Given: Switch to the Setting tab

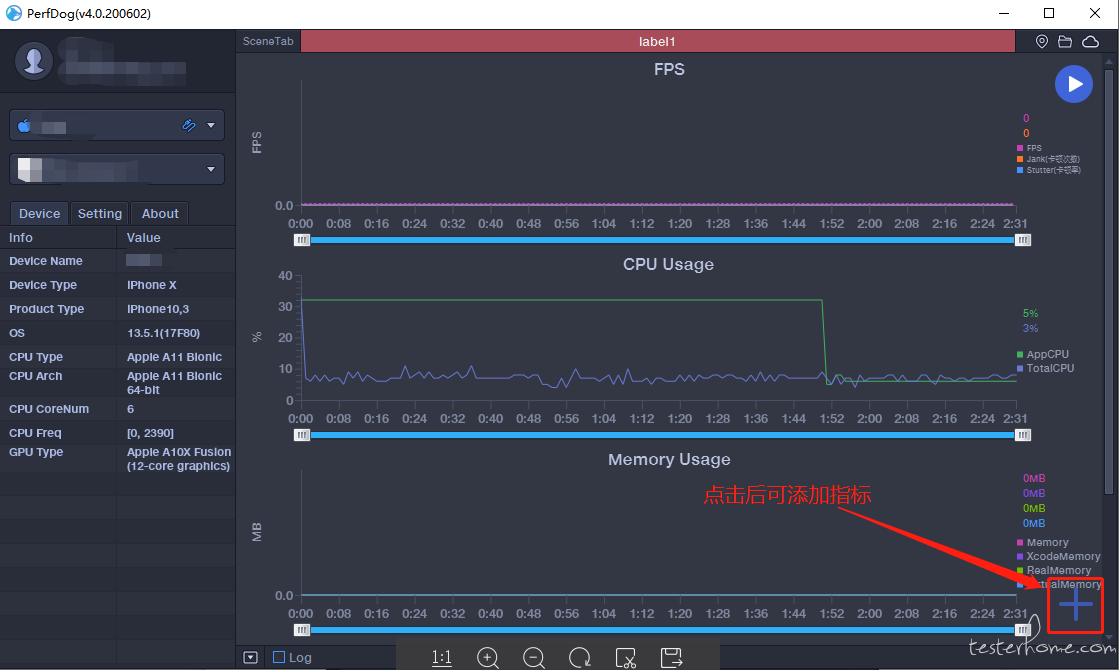Looking at the screenshot, I should coord(99,213).
